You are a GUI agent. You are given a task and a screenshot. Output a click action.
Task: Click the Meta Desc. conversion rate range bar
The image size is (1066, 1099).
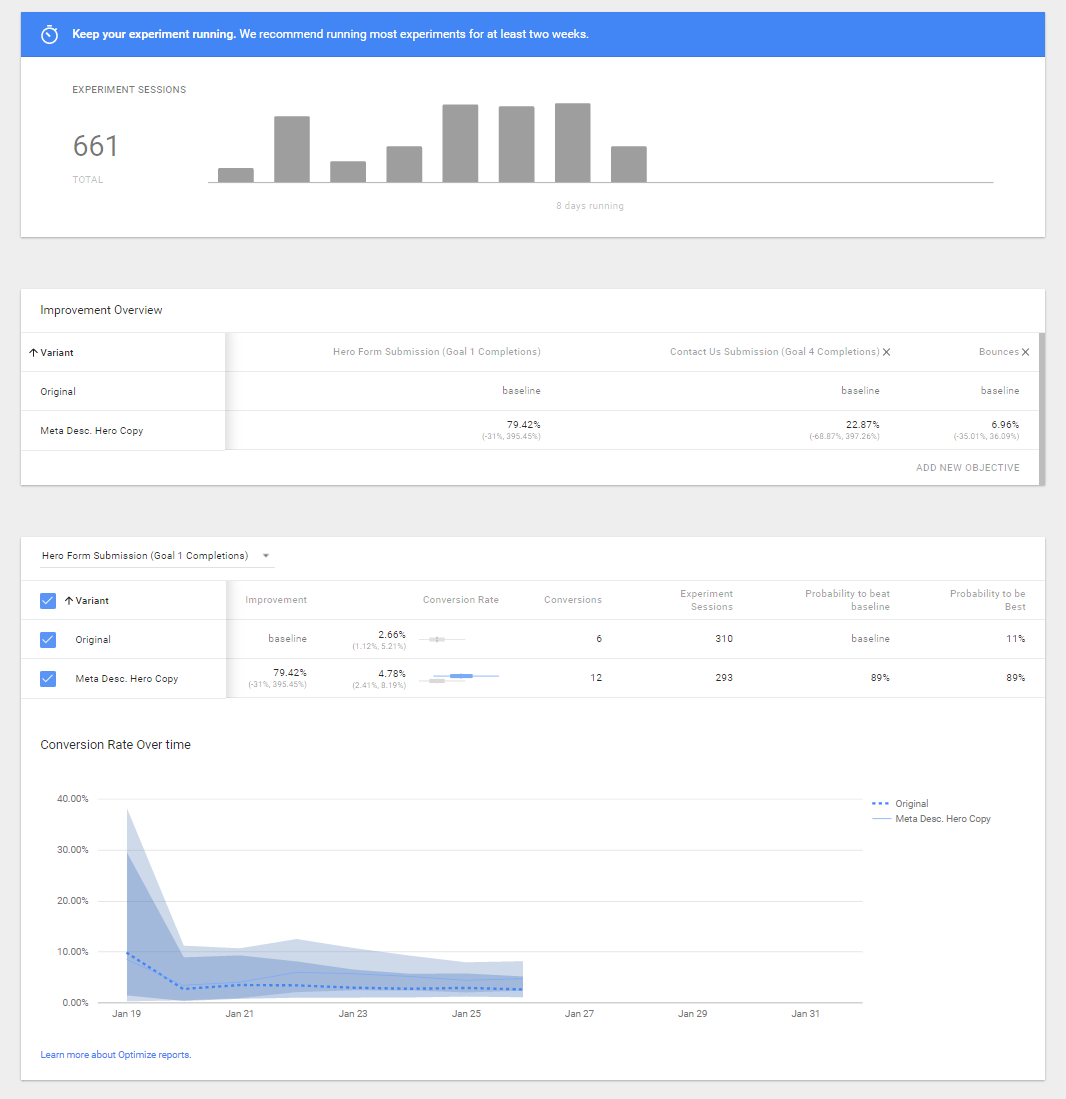pyautogui.click(x=461, y=677)
